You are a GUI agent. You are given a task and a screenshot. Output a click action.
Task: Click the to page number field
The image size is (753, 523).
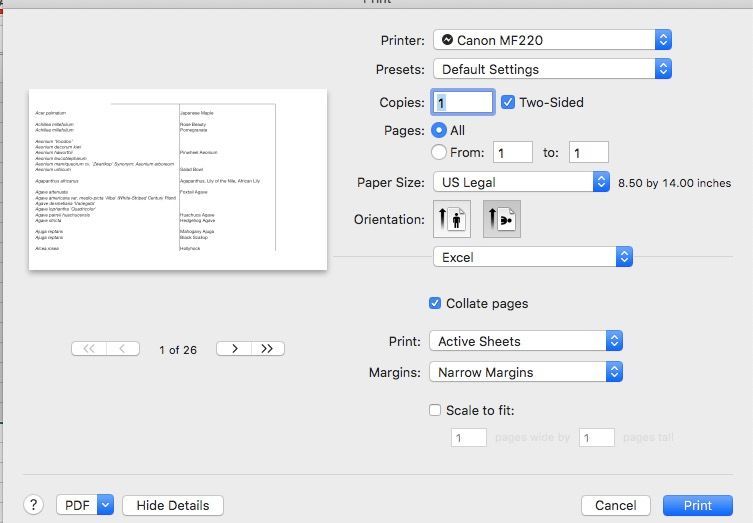589,153
